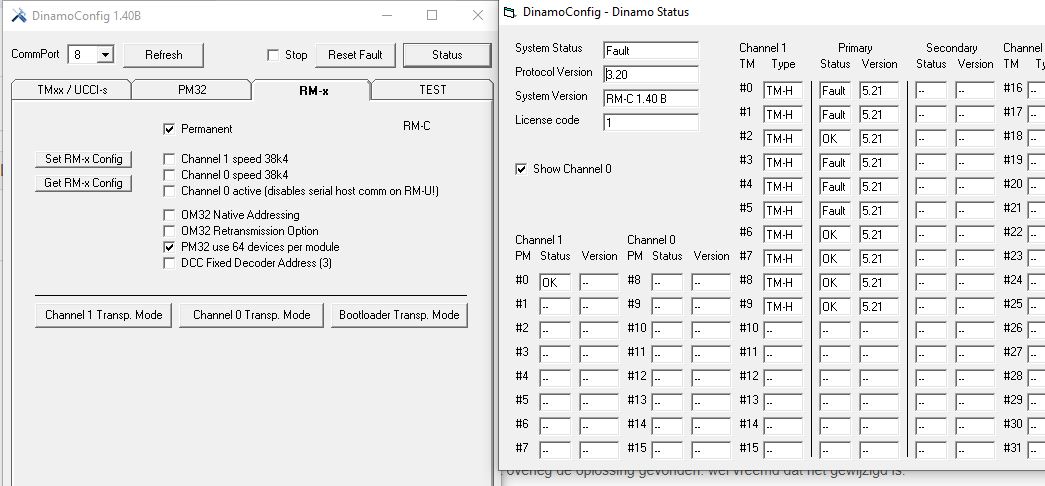Start Bootloader Transp. Mode
The image size is (1045, 486).
click(399, 315)
